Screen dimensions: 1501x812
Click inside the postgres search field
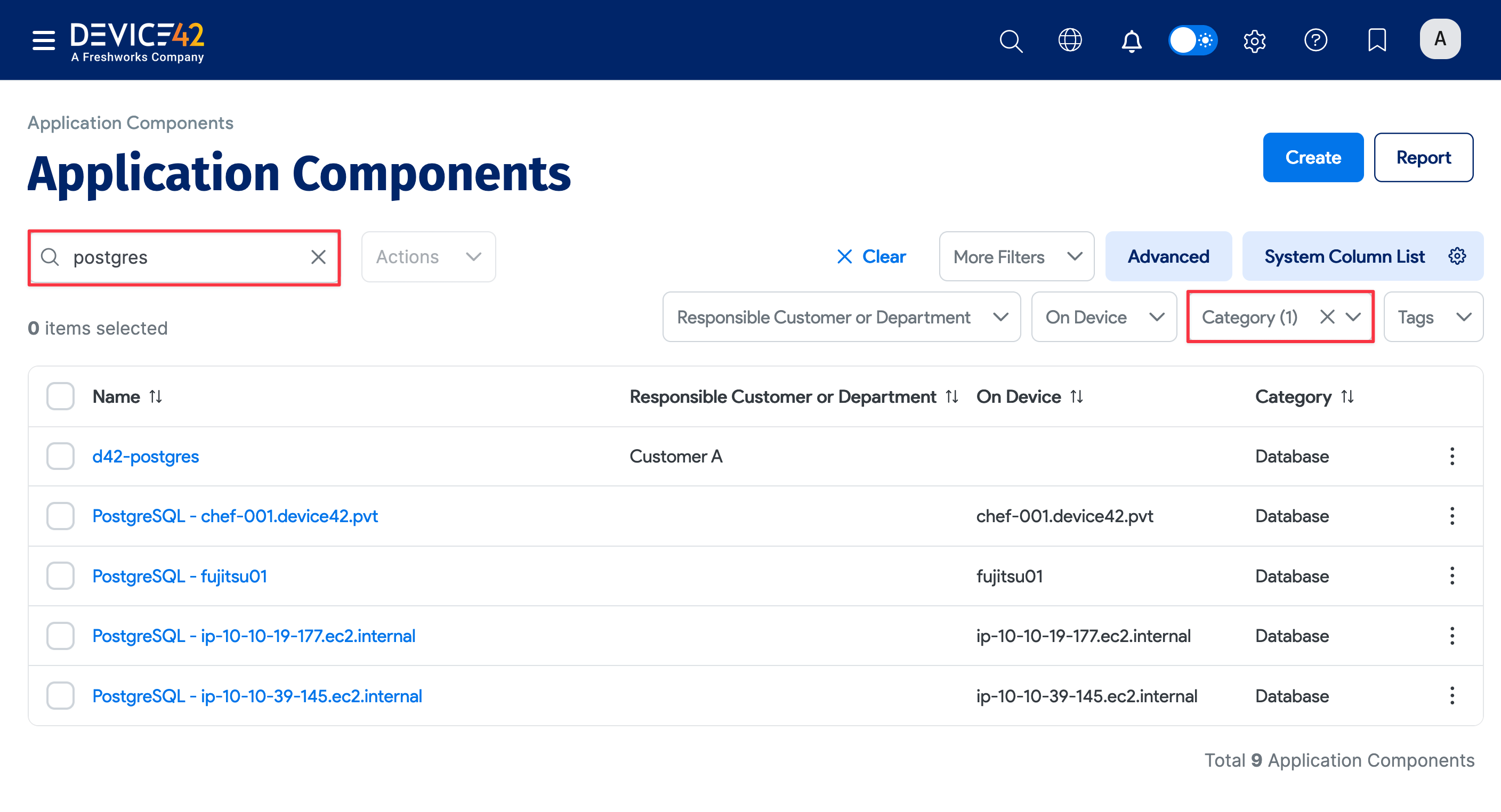(x=175, y=257)
